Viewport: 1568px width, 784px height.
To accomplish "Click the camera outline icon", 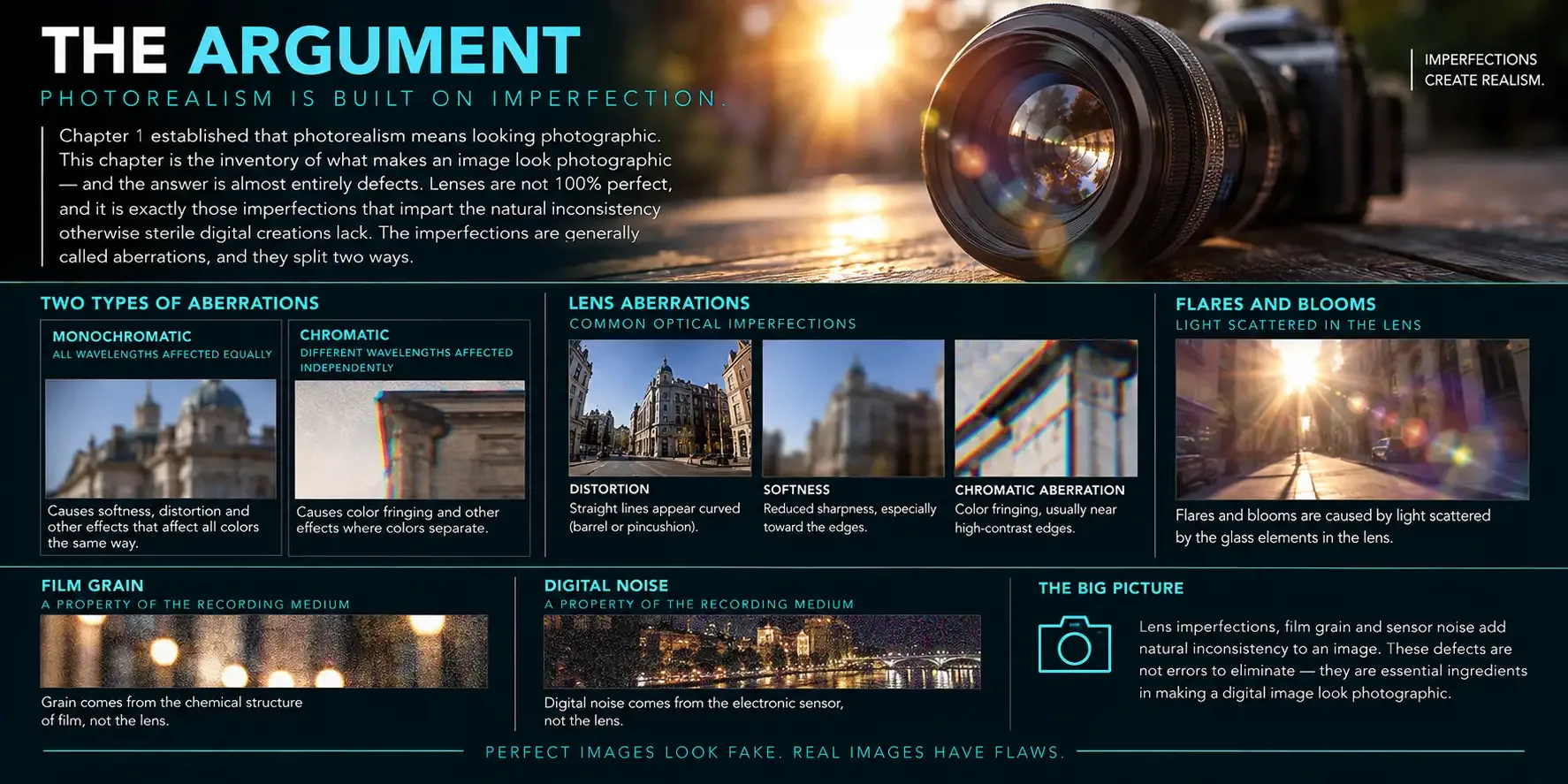I will click(1074, 644).
